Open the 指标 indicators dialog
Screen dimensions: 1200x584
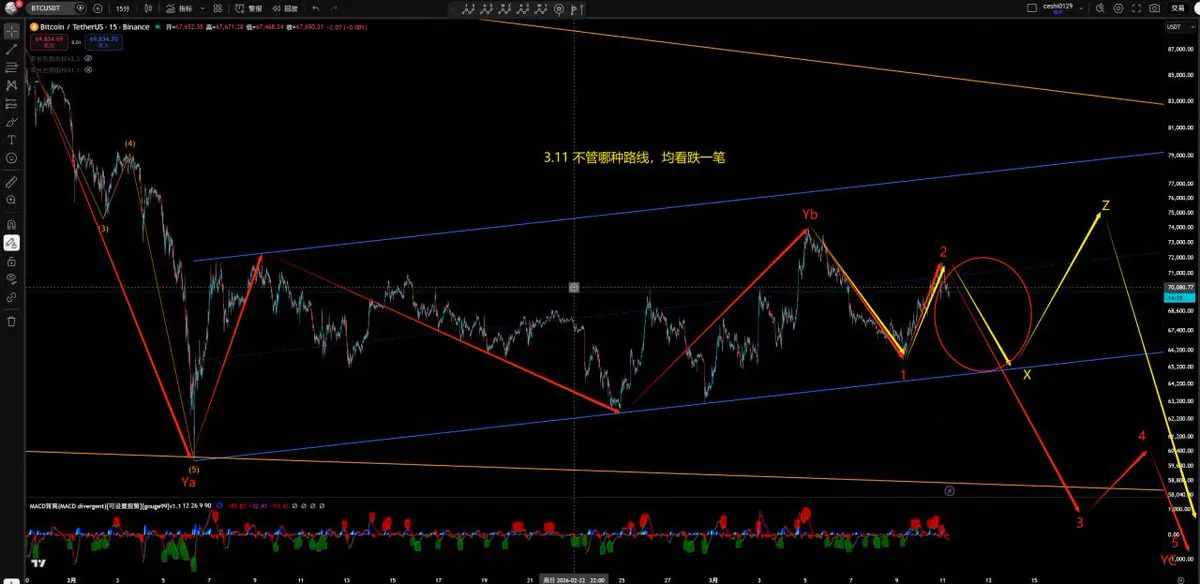pos(179,8)
